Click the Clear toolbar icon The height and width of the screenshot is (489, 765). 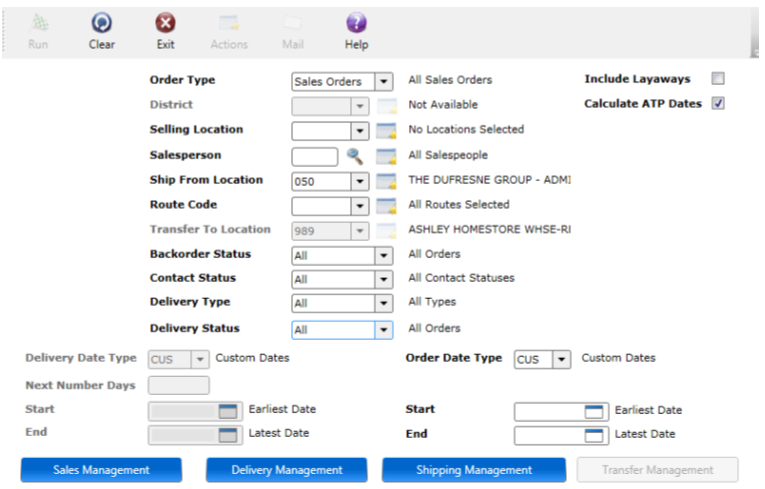tap(101, 23)
